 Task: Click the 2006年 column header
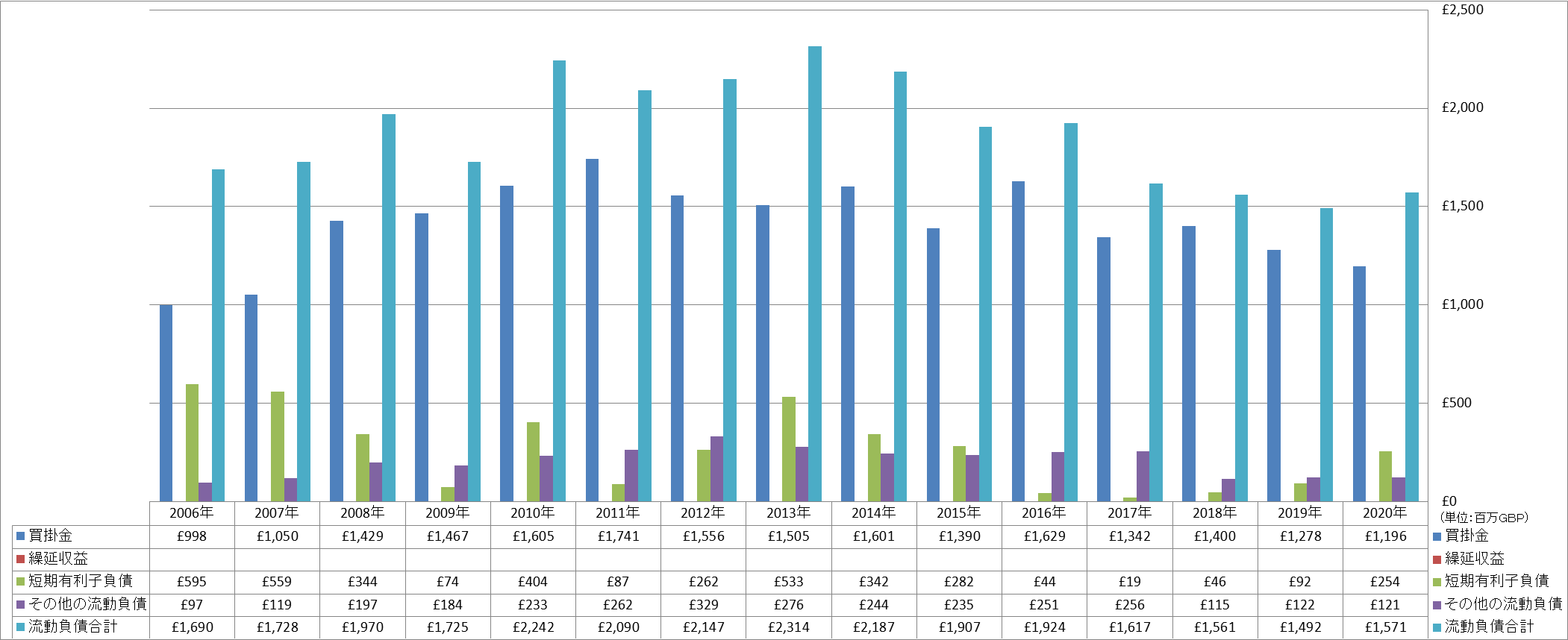coord(192,513)
